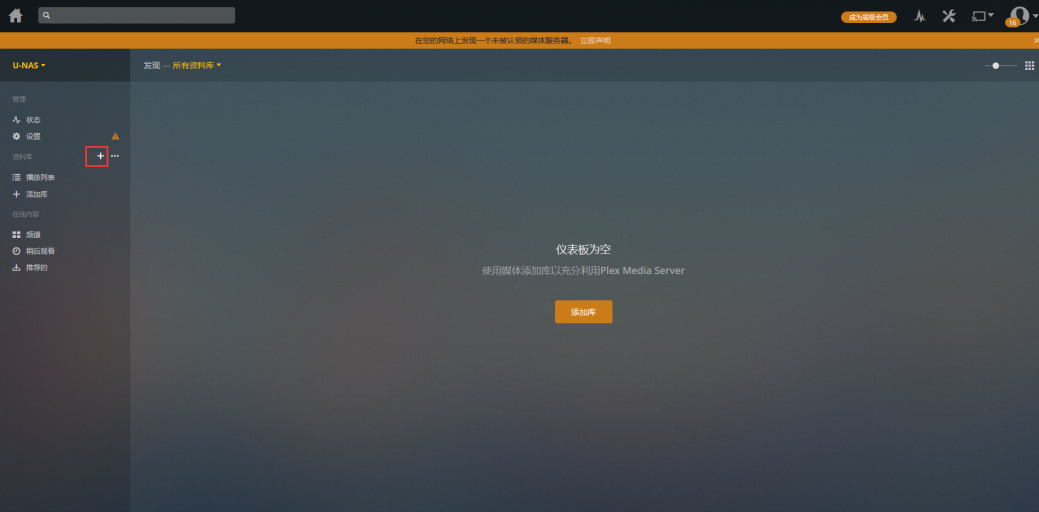The height and width of the screenshot is (512, 1039).
Task: Select 播放列表 in the sidebar
Action: 40,177
